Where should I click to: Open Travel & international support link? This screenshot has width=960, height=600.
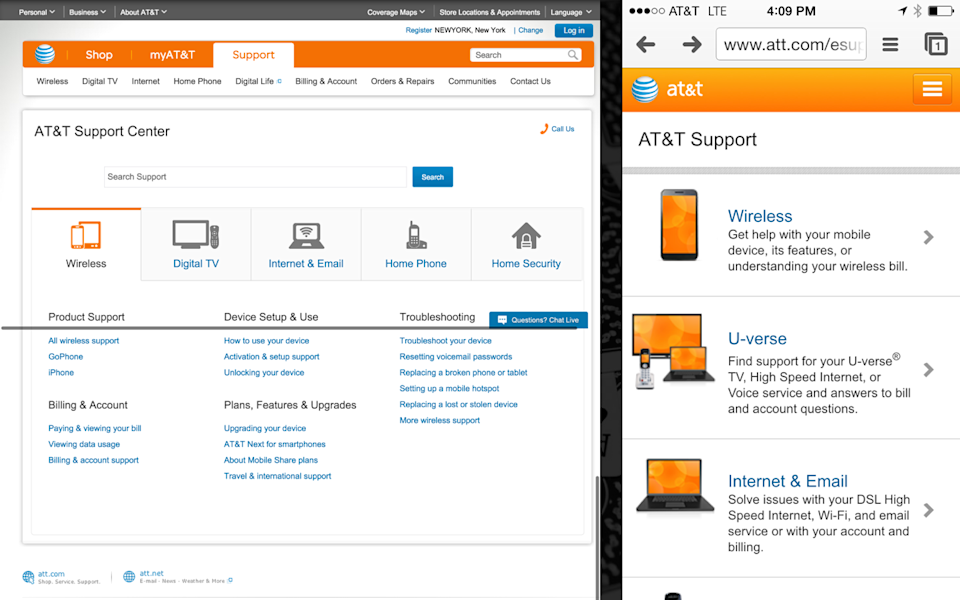click(x=277, y=476)
